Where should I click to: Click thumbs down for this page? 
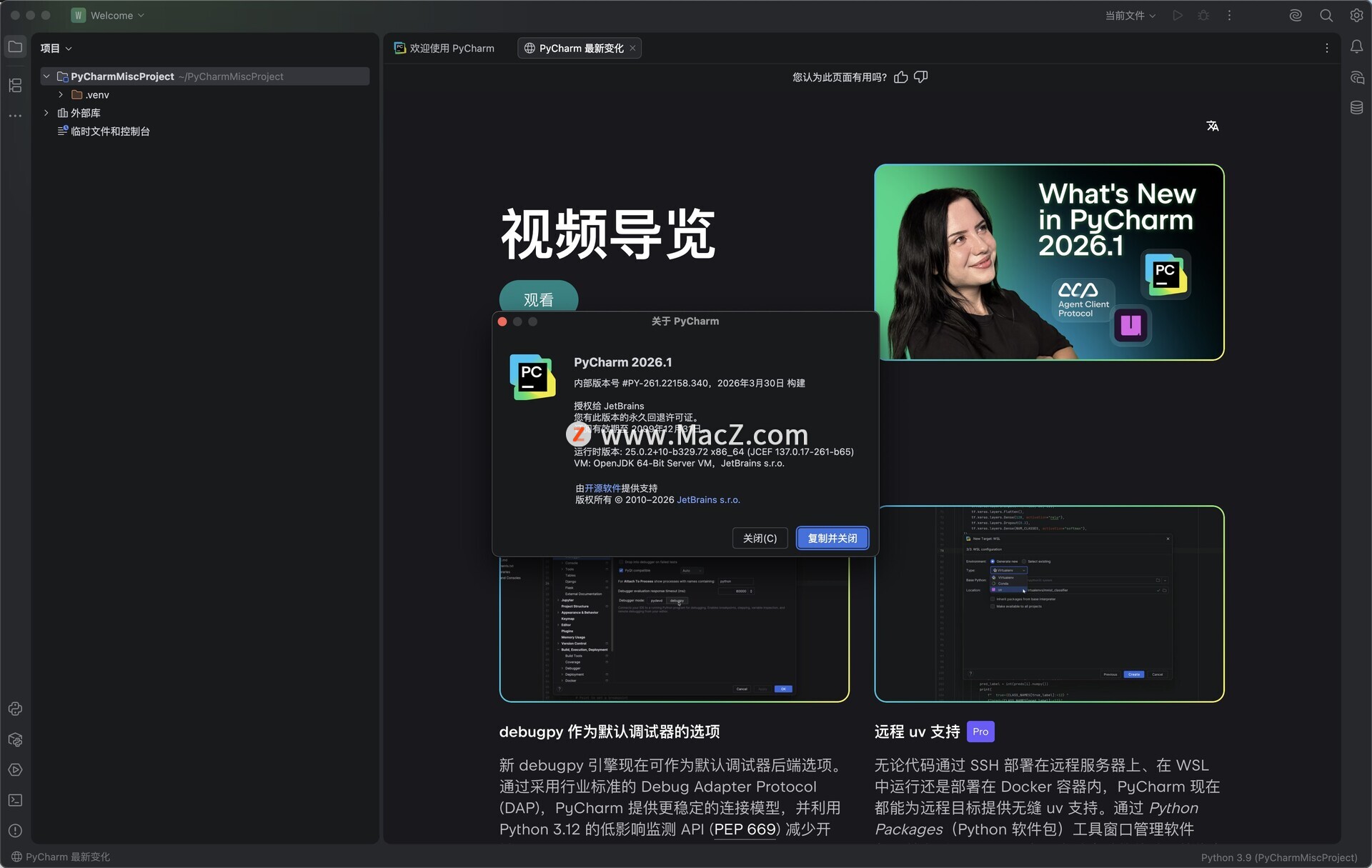(x=921, y=77)
